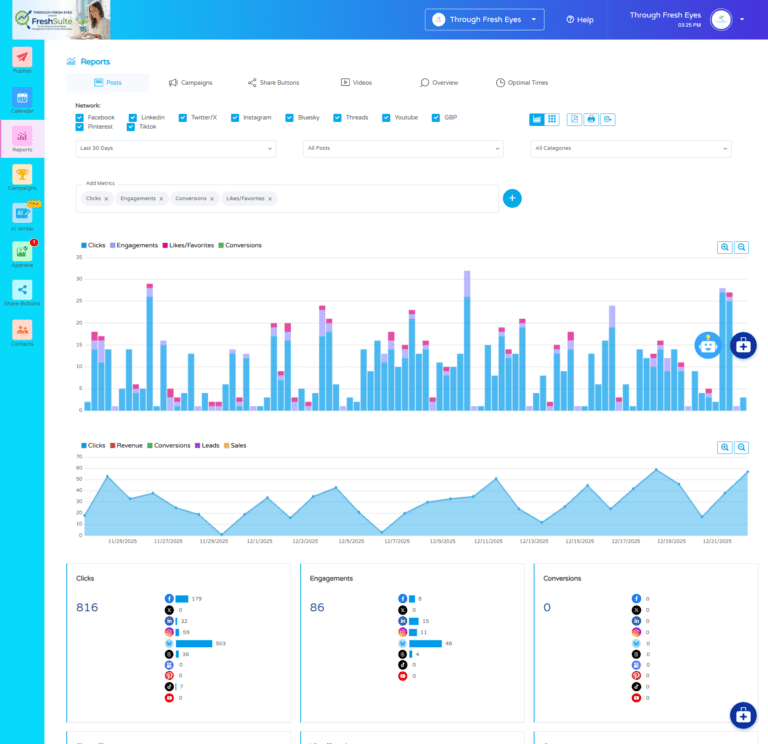The image size is (768, 744).
Task: Select the Share Buttons tab
Action: click(x=273, y=83)
